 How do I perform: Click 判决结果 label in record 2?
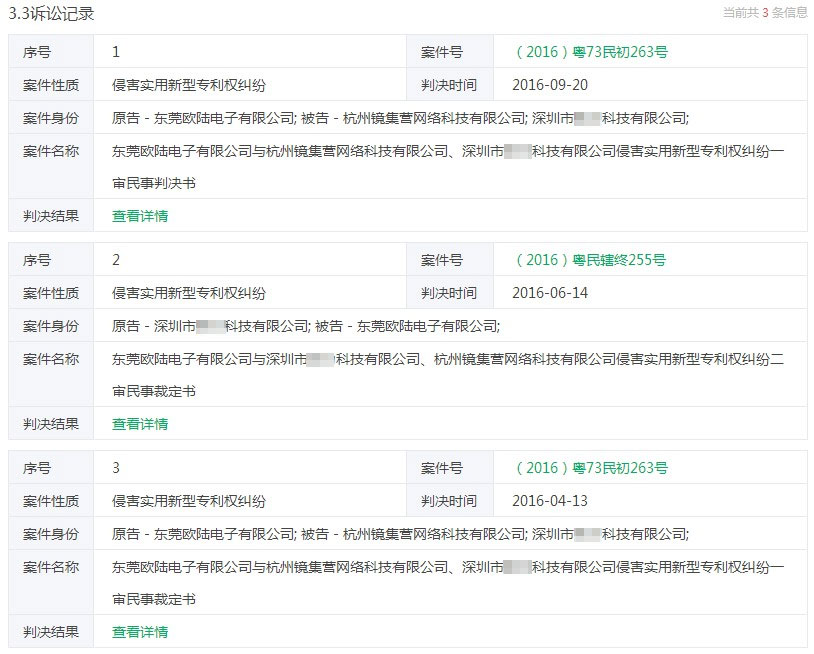coord(51,424)
